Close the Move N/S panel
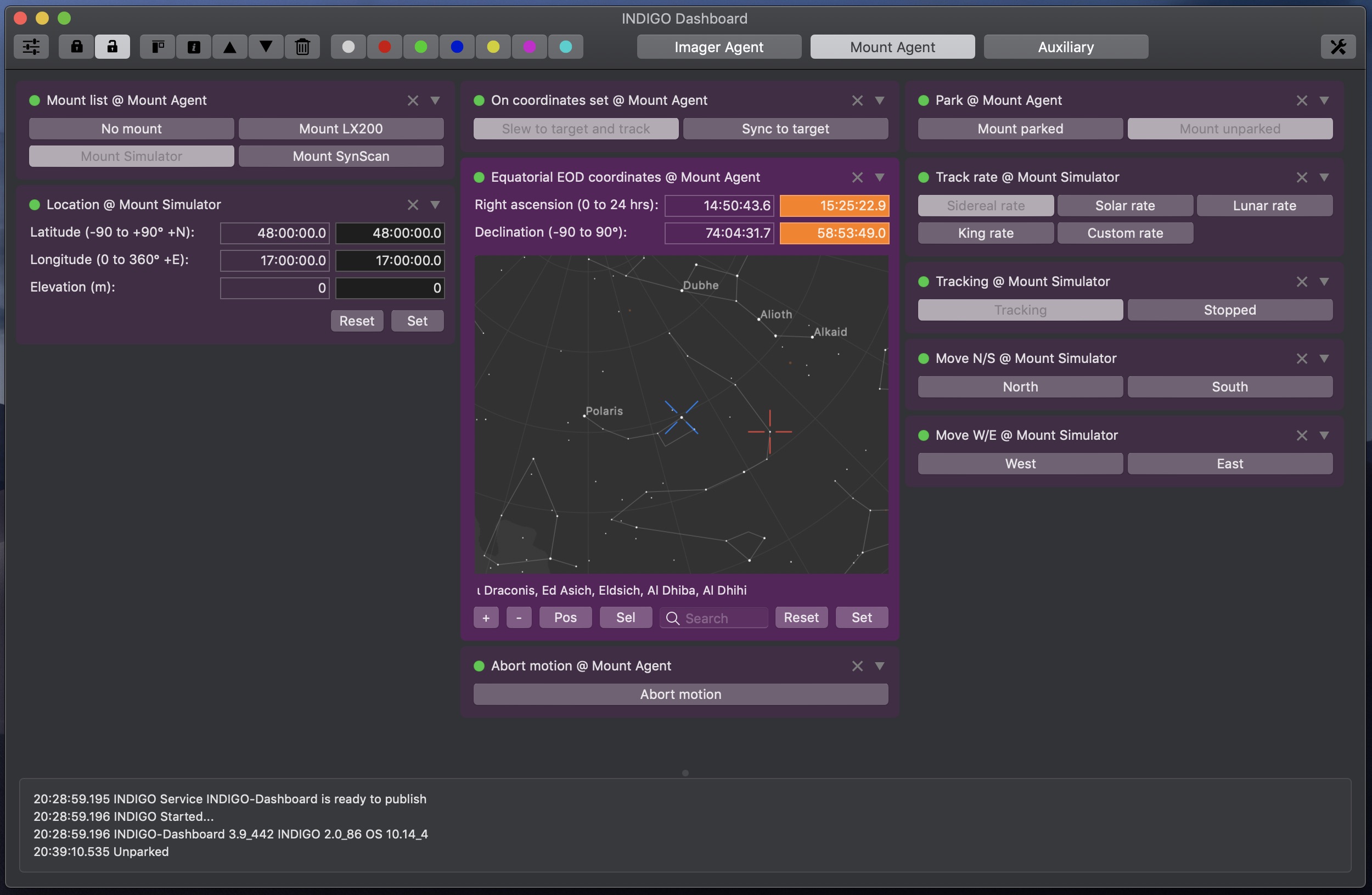This screenshot has height=895, width=1372. [1302, 358]
